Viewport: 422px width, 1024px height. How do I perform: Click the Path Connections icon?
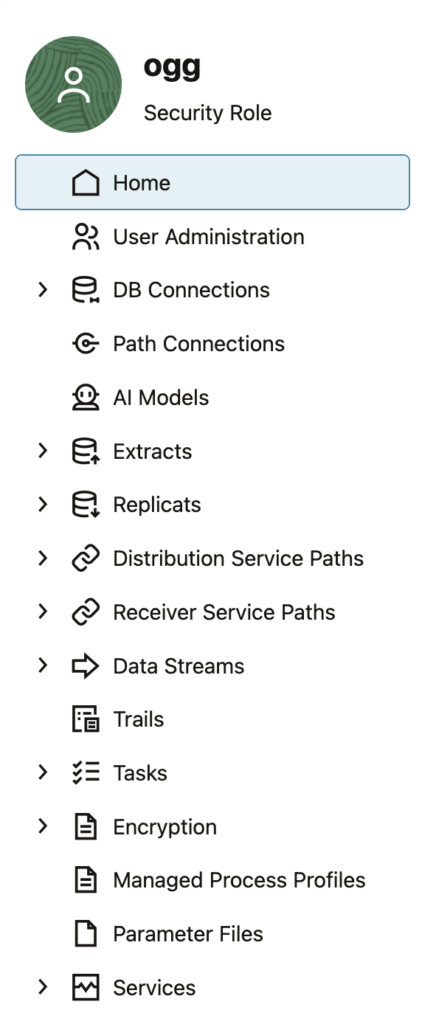point(86,344)
